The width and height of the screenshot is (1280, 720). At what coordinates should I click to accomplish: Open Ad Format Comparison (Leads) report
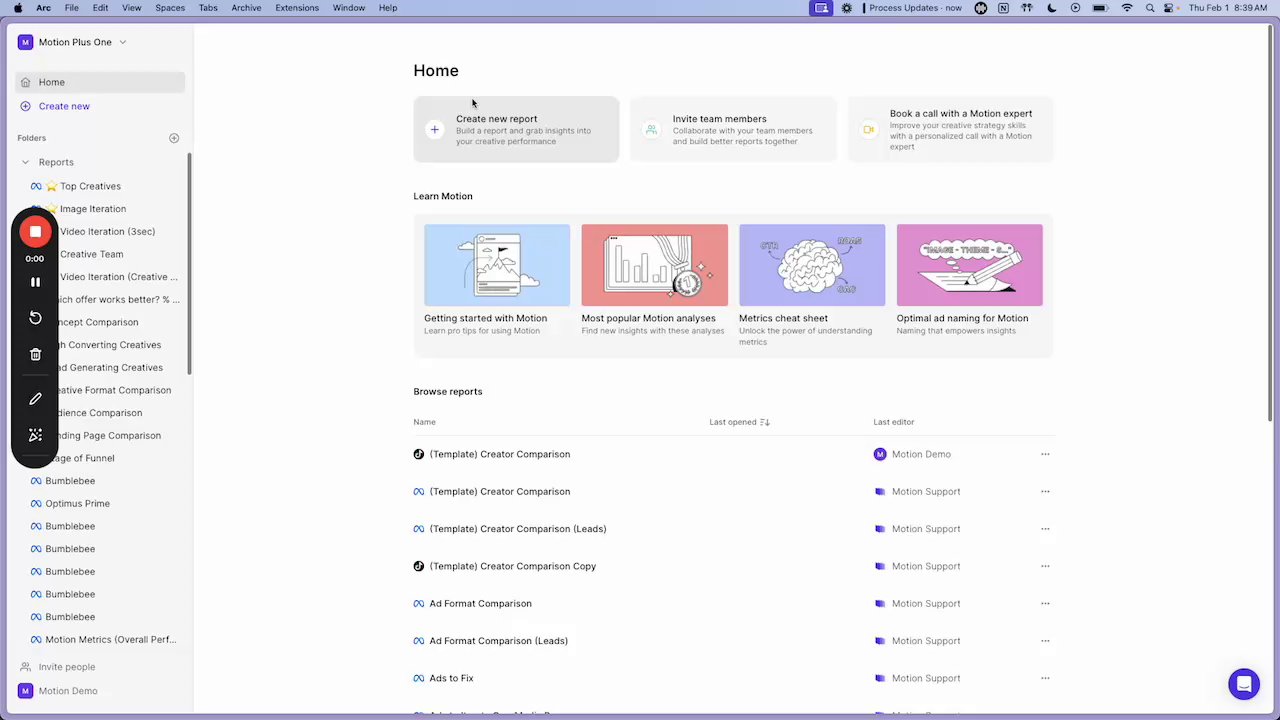pos(498,641)
